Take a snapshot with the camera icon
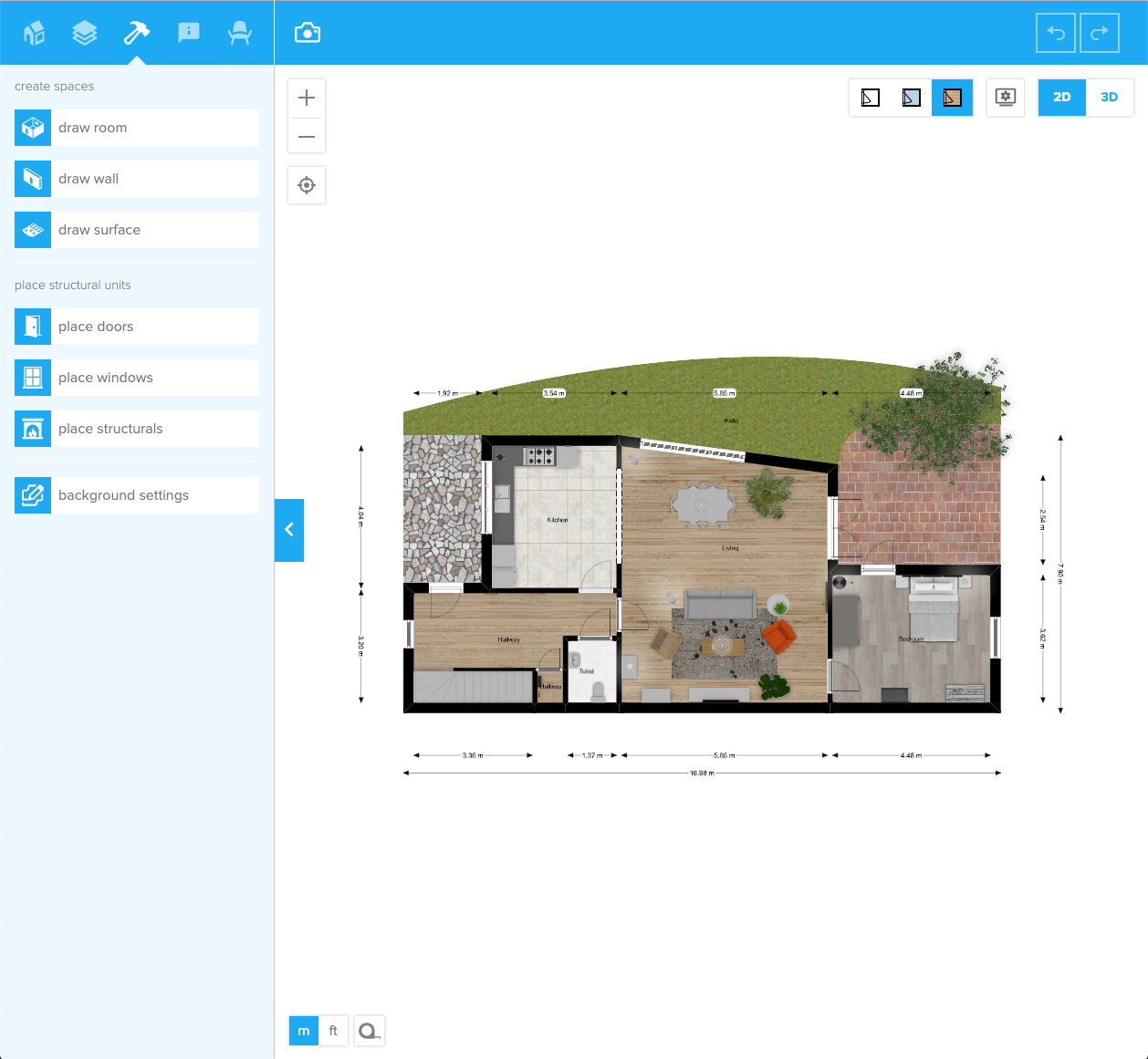 click(x=307, y=32)
